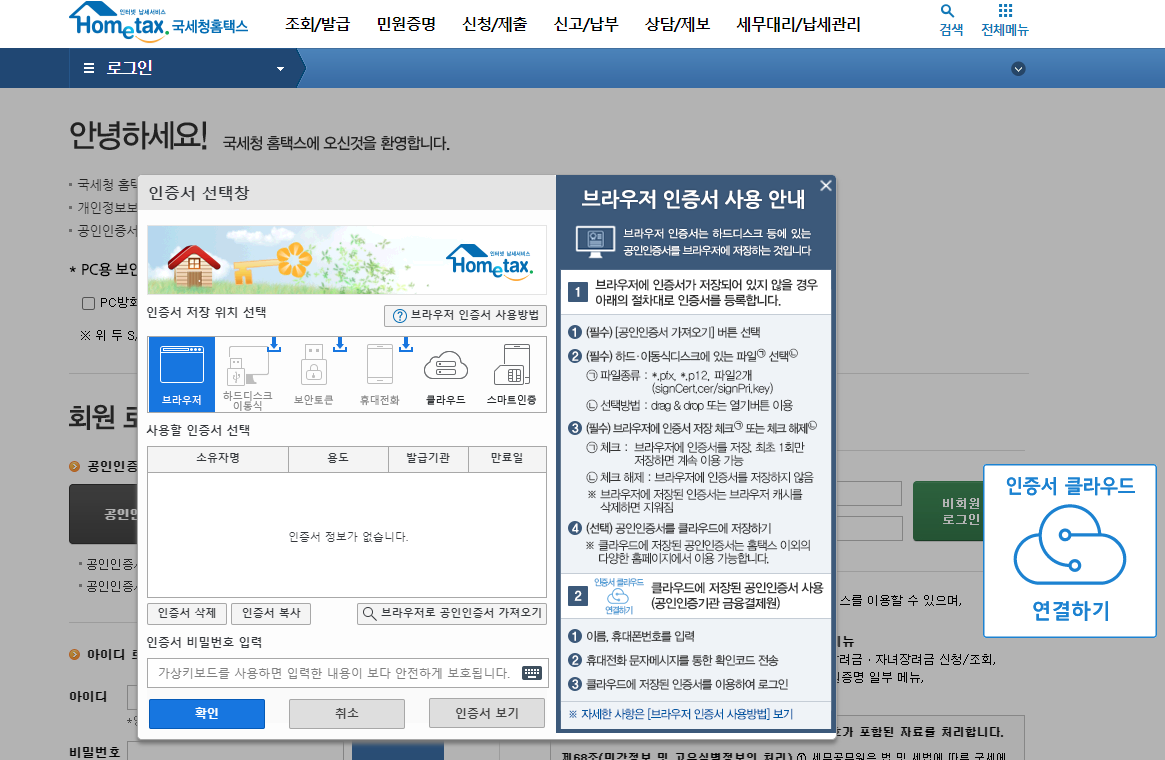This screenshot has height=760, width=1165.
Task: Toggle the PC방 security checkbox
Action: (88, 303)
